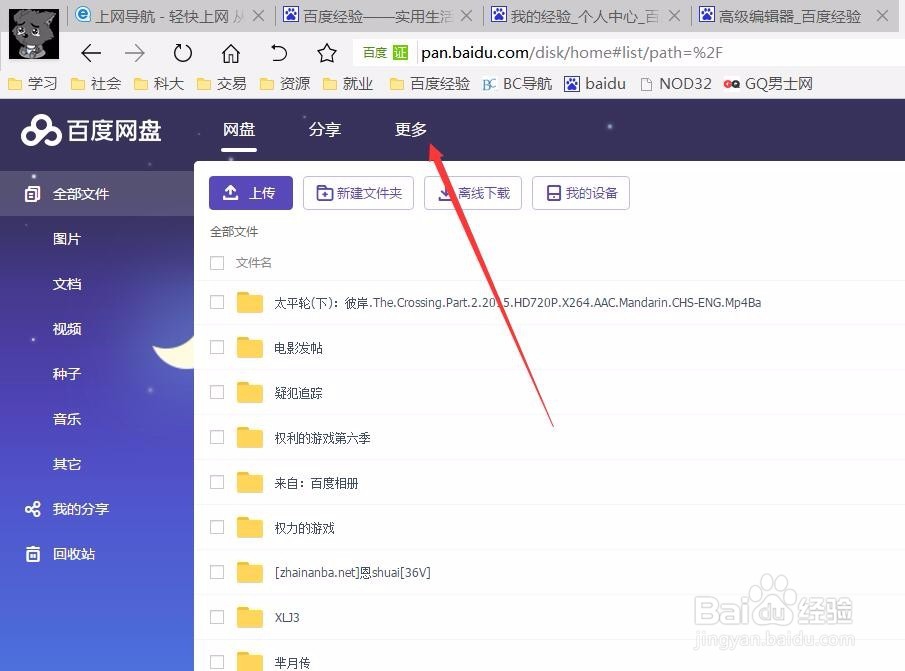The height and width of the screenshot is (671, 905).
Task: Open the 社会 bookmark folder
Action: pos(96,84)
